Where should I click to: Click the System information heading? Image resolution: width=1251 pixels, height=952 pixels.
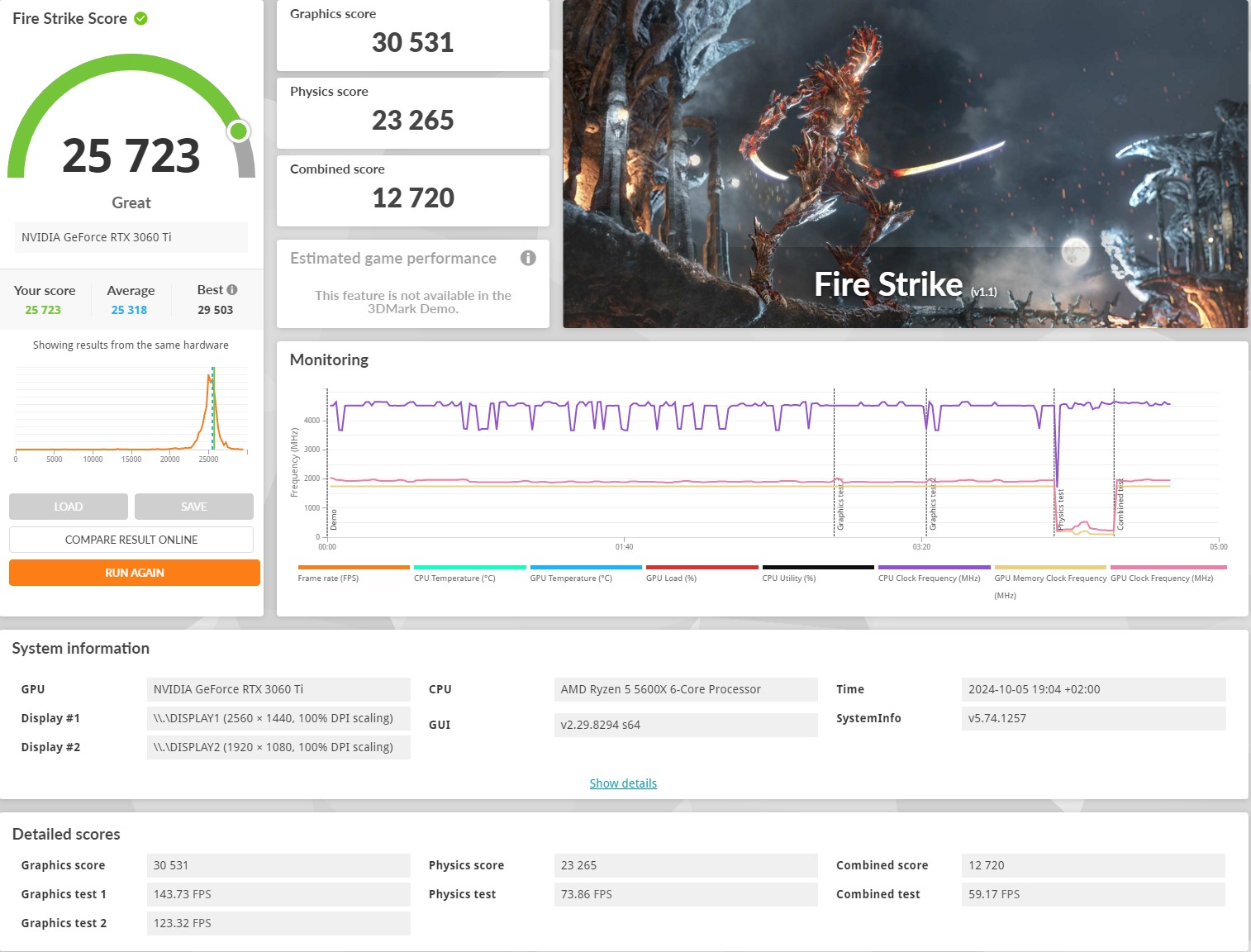[x=81, y=648]
